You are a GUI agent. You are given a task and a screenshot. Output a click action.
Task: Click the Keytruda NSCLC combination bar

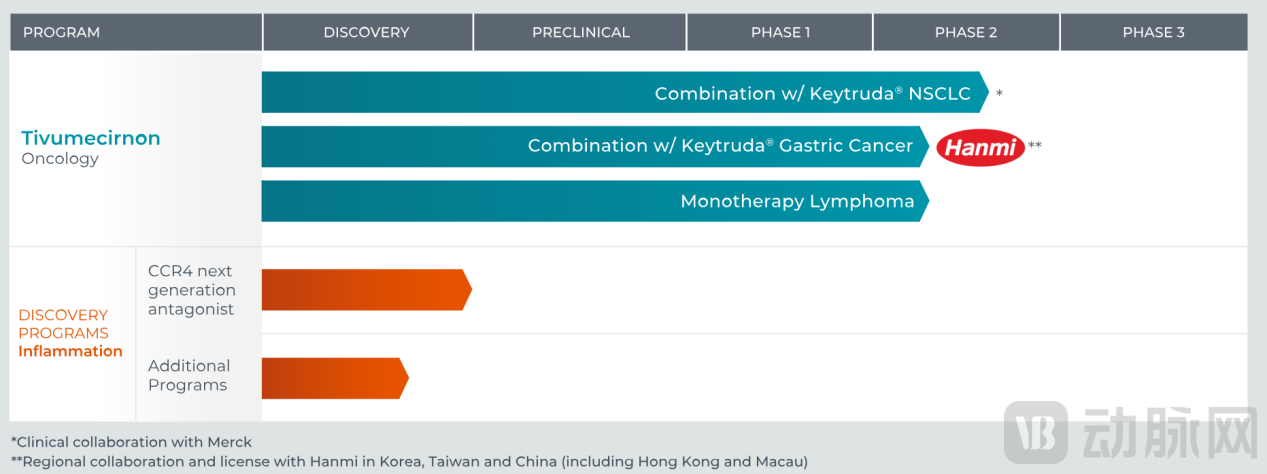point(620,93)
